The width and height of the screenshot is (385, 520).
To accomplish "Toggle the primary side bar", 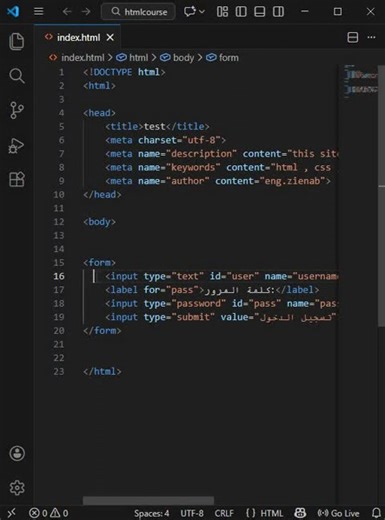I will (241, 12).
